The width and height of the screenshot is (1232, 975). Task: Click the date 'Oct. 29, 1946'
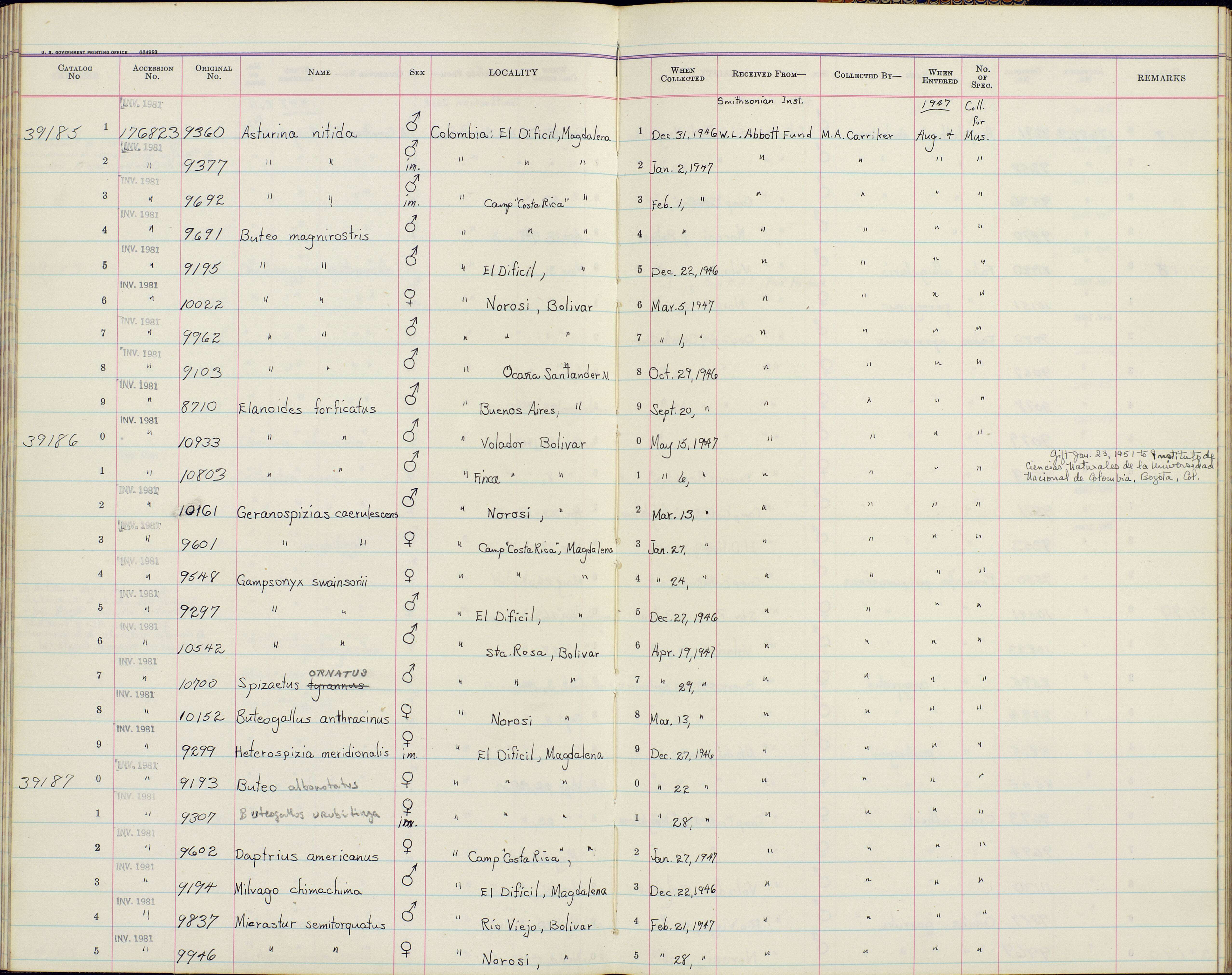coord(684,374)
